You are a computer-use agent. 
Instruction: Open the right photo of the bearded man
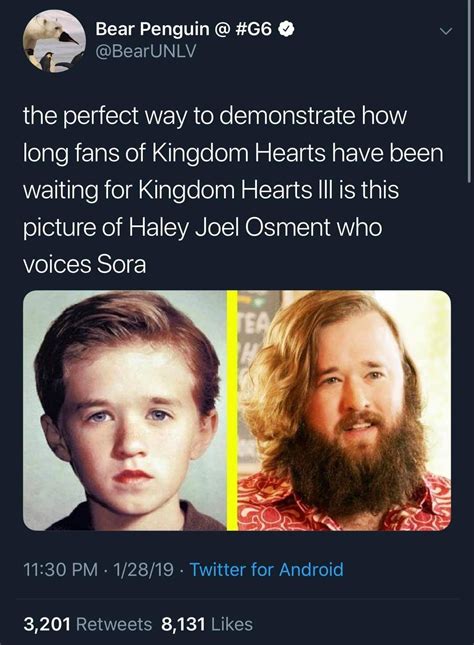click(x=344, y=411)
